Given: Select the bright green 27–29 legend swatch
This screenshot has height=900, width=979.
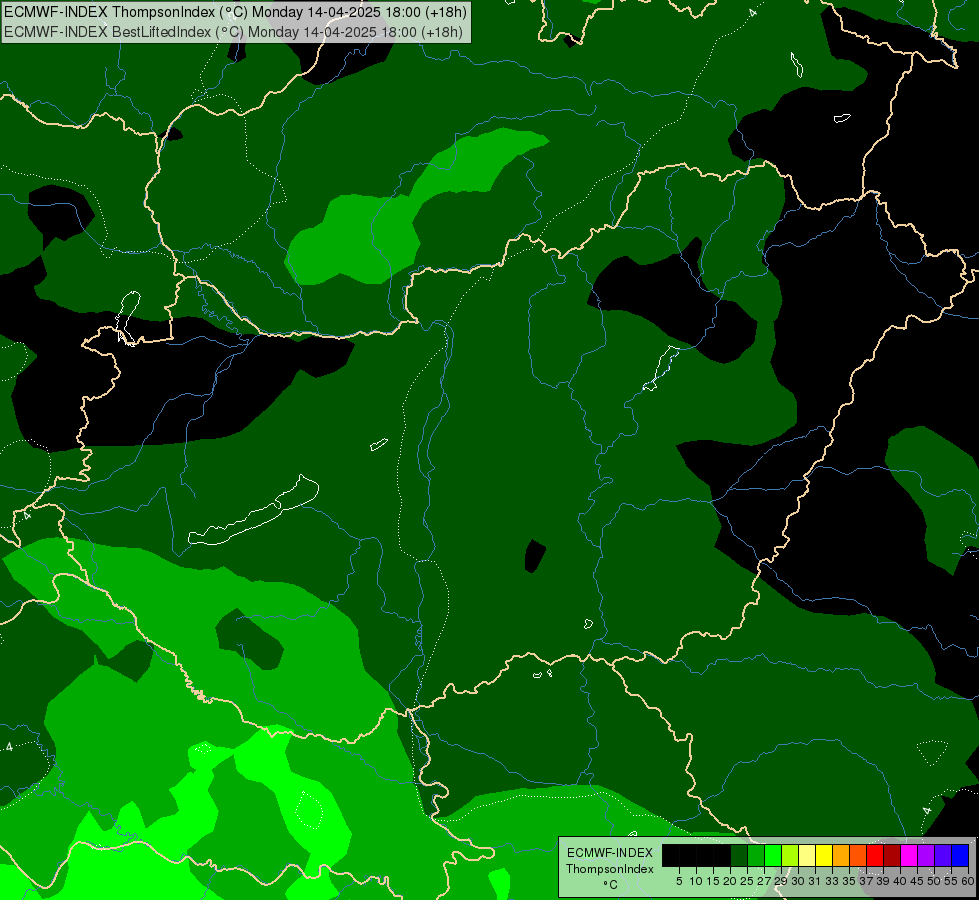Looking at the screenshot, I should pos(772,855).
